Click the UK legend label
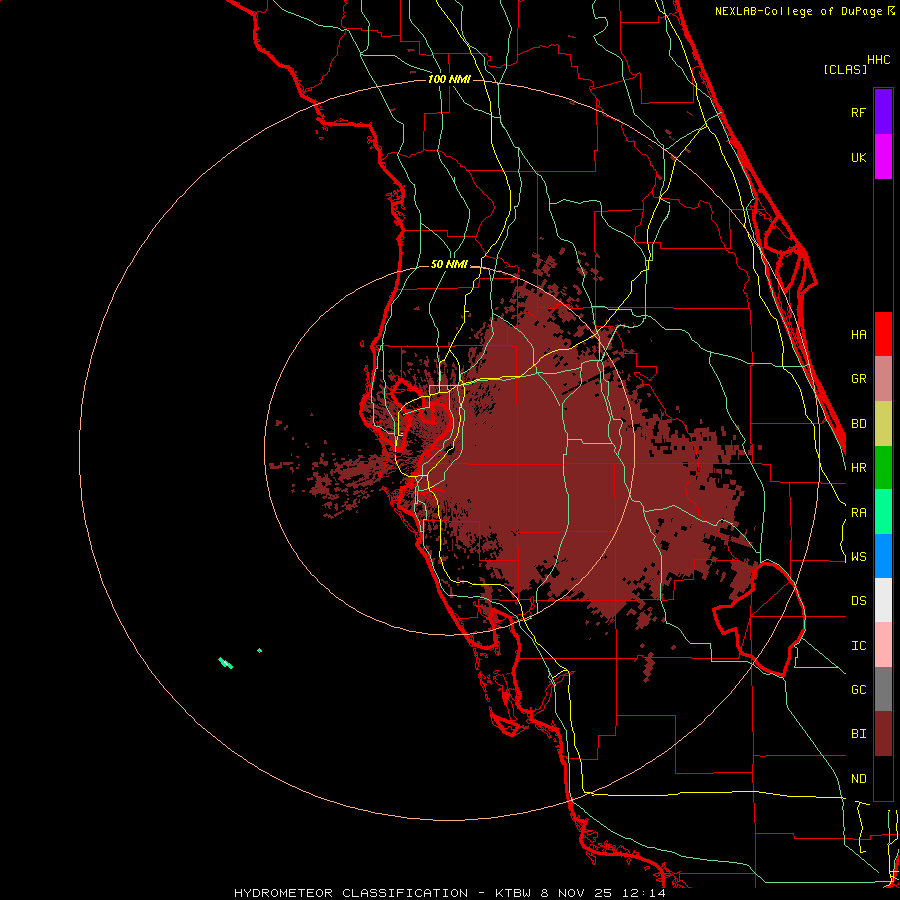 (x=859, y=157)
